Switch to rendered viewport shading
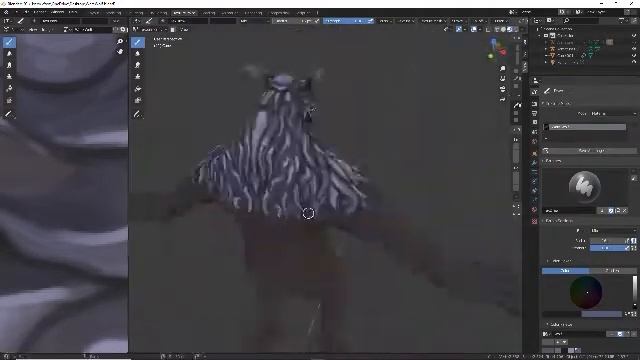The image size is (640, 360). pos(516,29)
